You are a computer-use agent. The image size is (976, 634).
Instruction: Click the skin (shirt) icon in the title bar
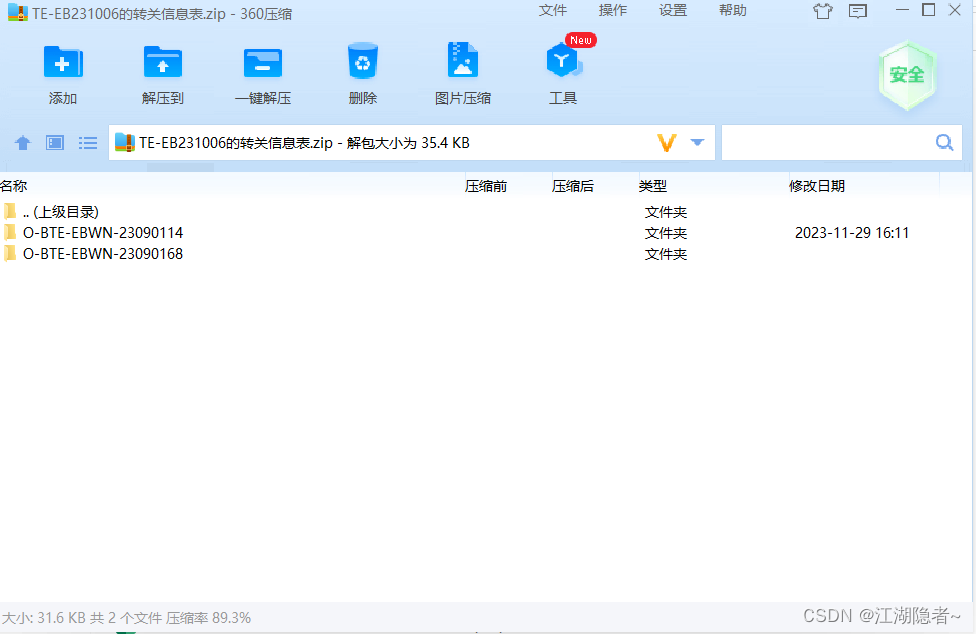pos(823,11)
